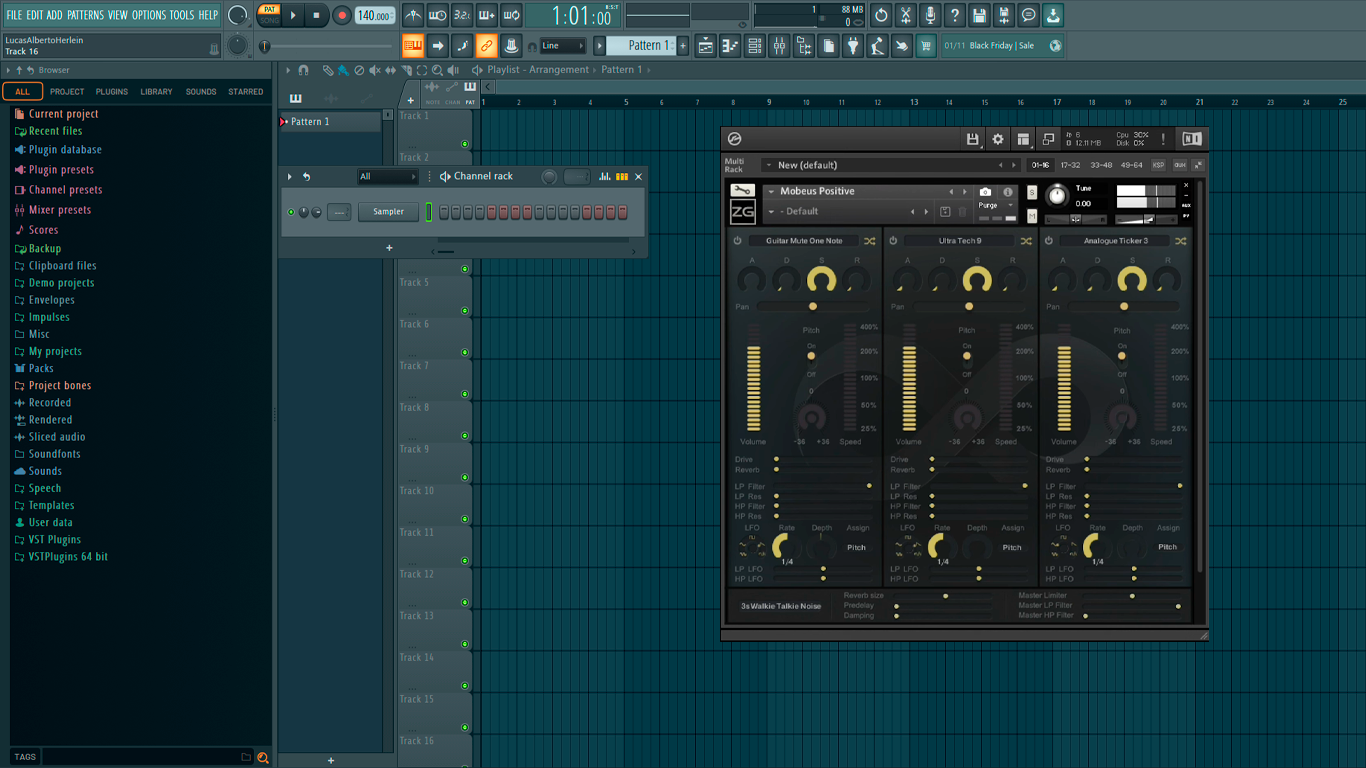1366x768 pixels.
Task: Click the KSP button in Kontakt
Action: pos(1158,165)
